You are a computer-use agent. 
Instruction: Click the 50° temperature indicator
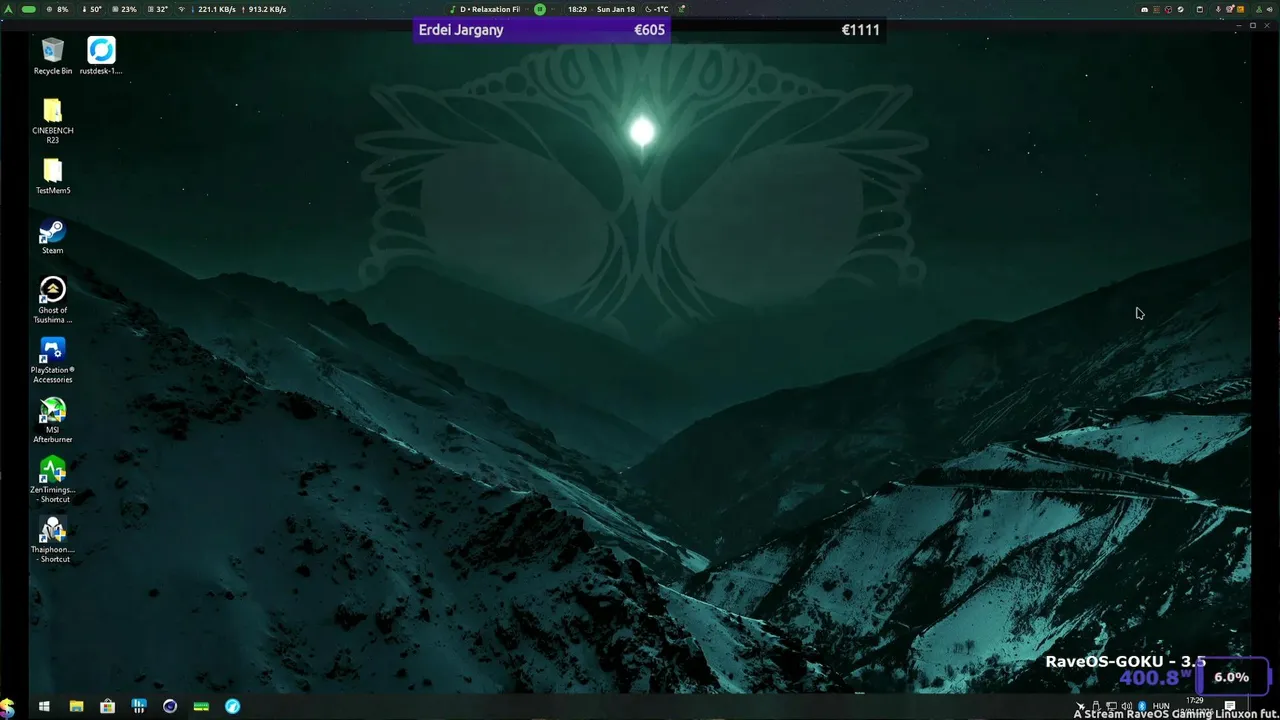pyautogui.click(x=92, y=9)
